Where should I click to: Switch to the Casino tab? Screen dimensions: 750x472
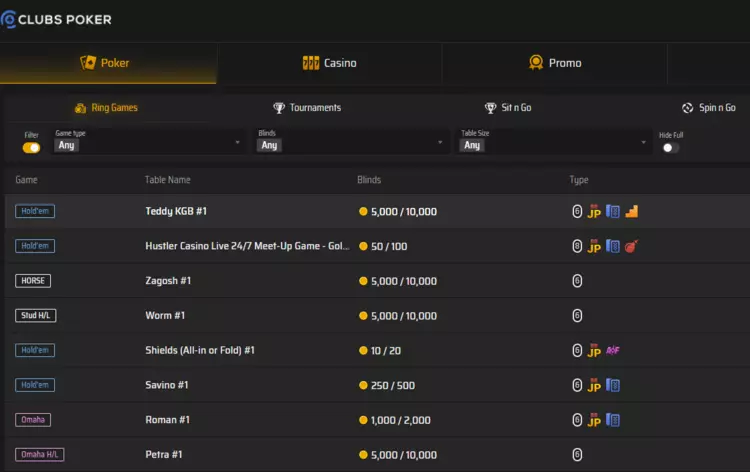pos(329,63)
